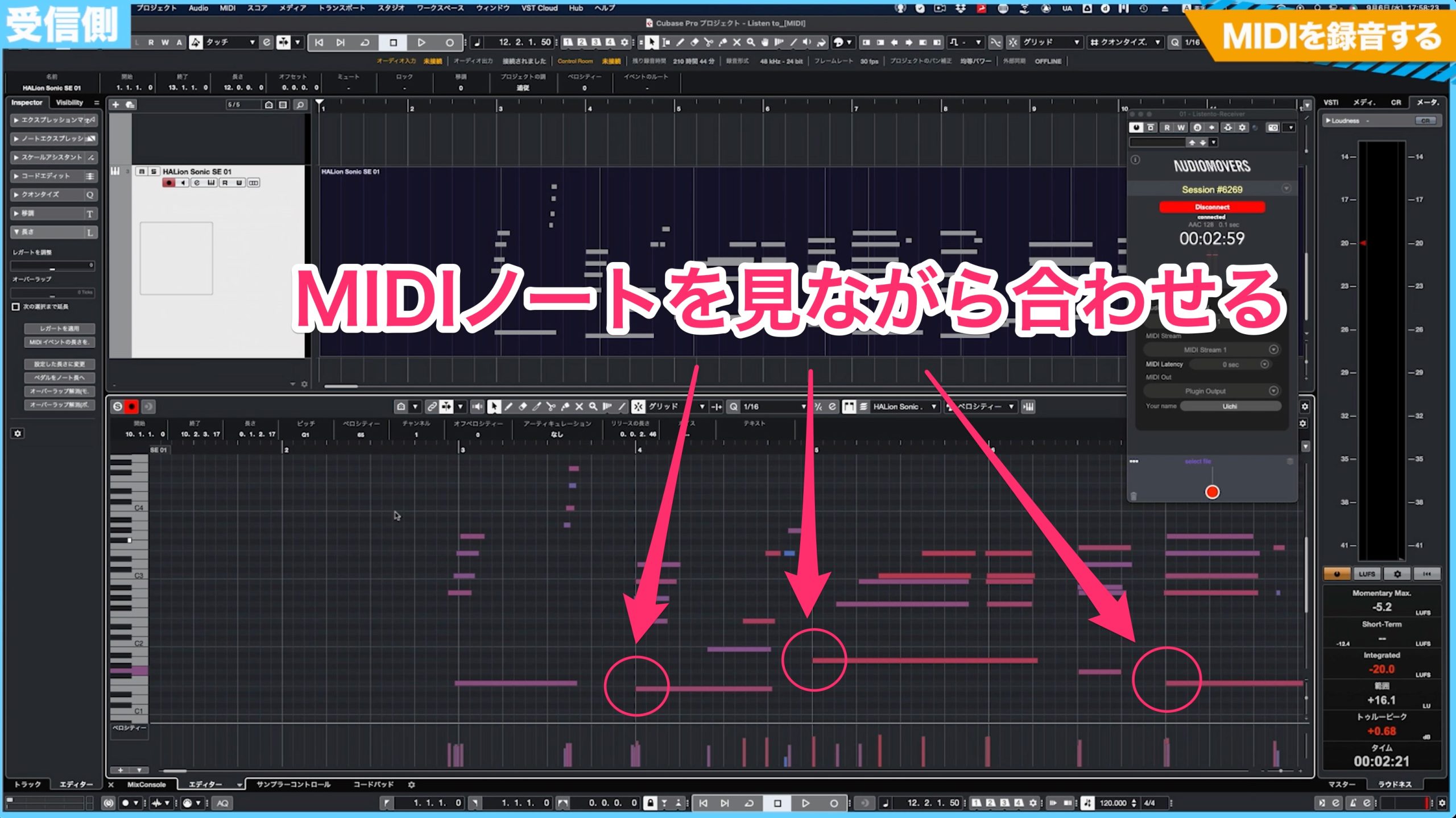Image resolution: width=1456 pixels, height=818 pixels.
Task: Expand ノートエクスプレッション Inspector section
Action: [x=54, y=139]
